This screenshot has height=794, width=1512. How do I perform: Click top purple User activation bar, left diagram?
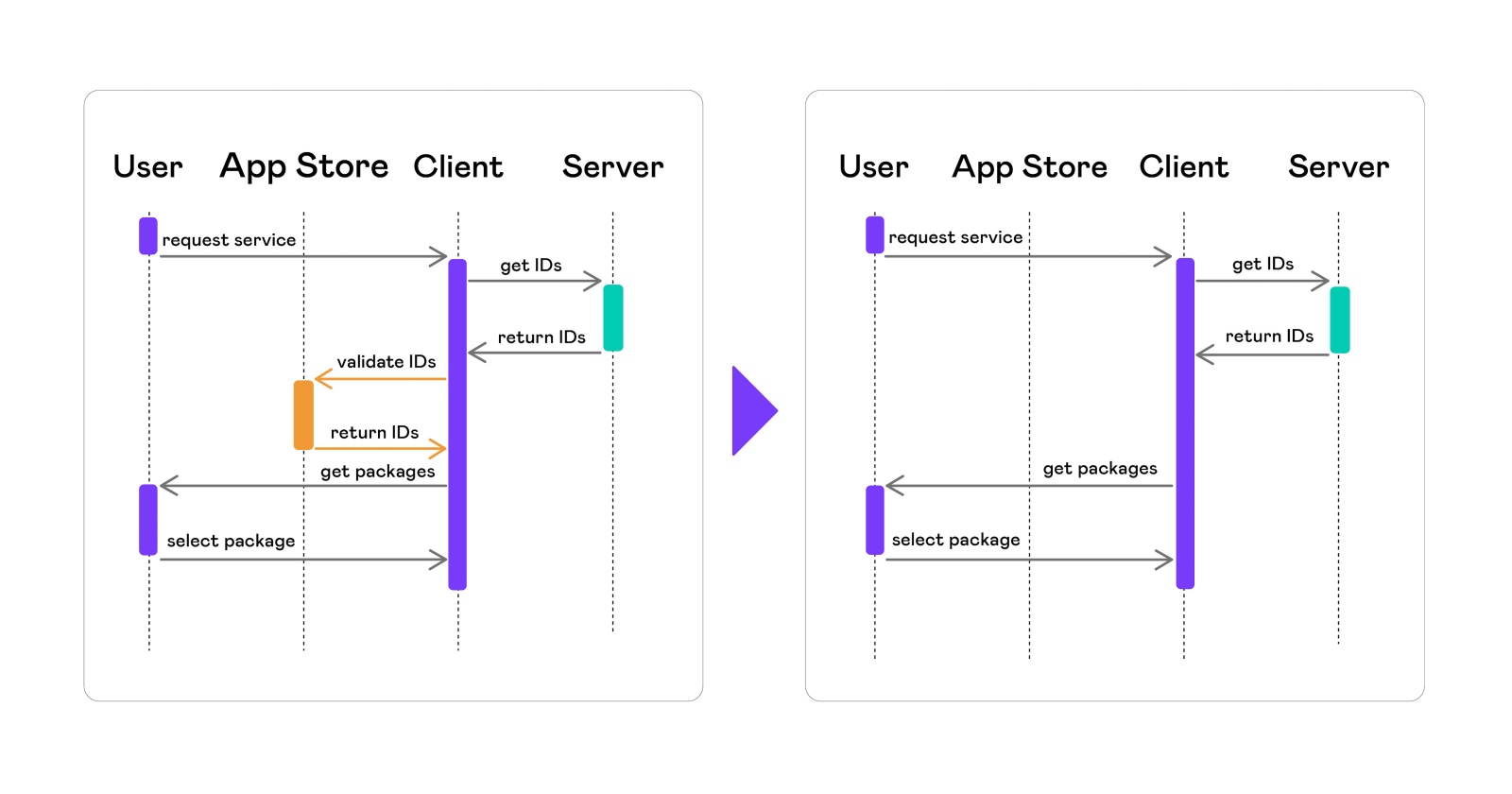tap(148, 236)
